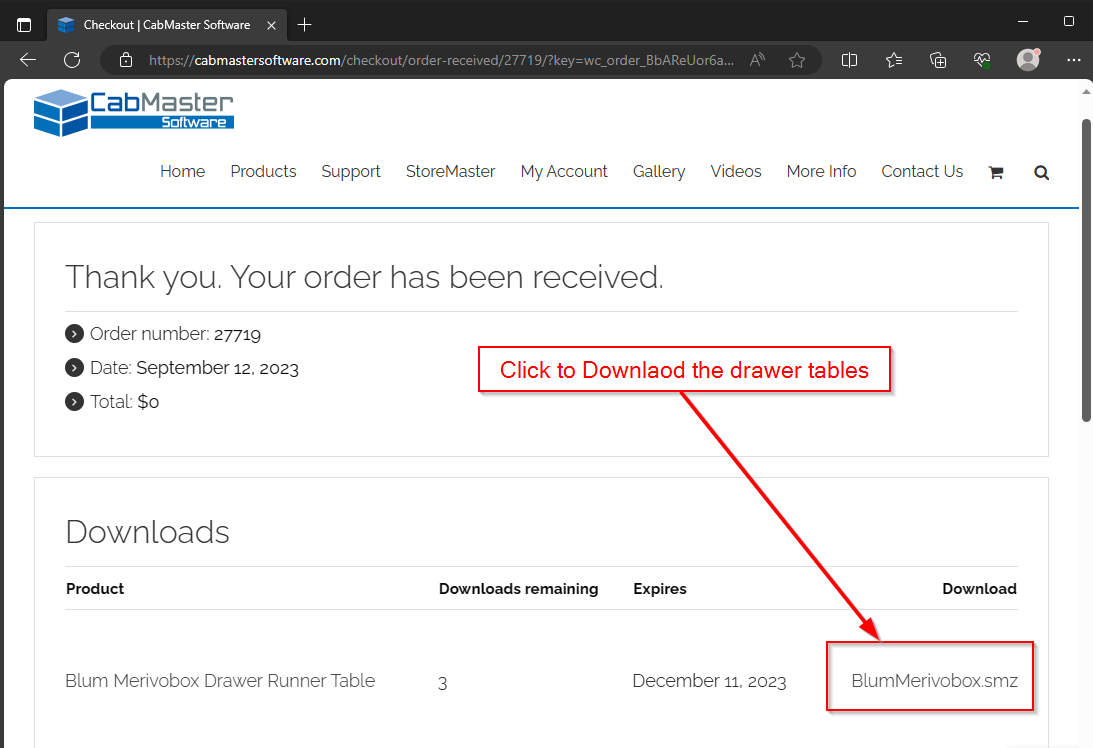Screen dimensions: 1093x748
Task: Open a new browser tab
Action: coord(305,25)
